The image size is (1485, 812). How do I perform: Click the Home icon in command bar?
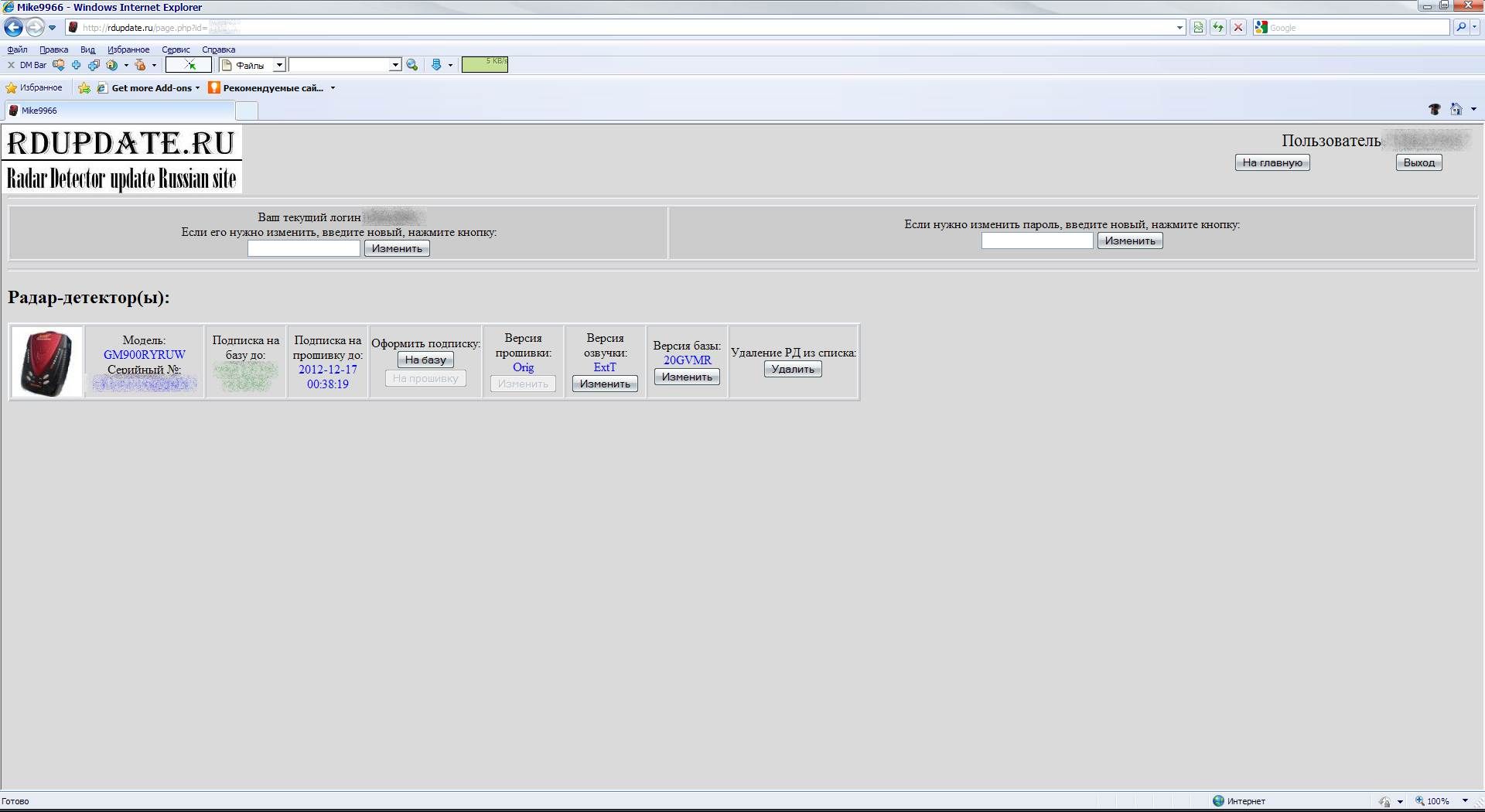[x=1456, y=110]
